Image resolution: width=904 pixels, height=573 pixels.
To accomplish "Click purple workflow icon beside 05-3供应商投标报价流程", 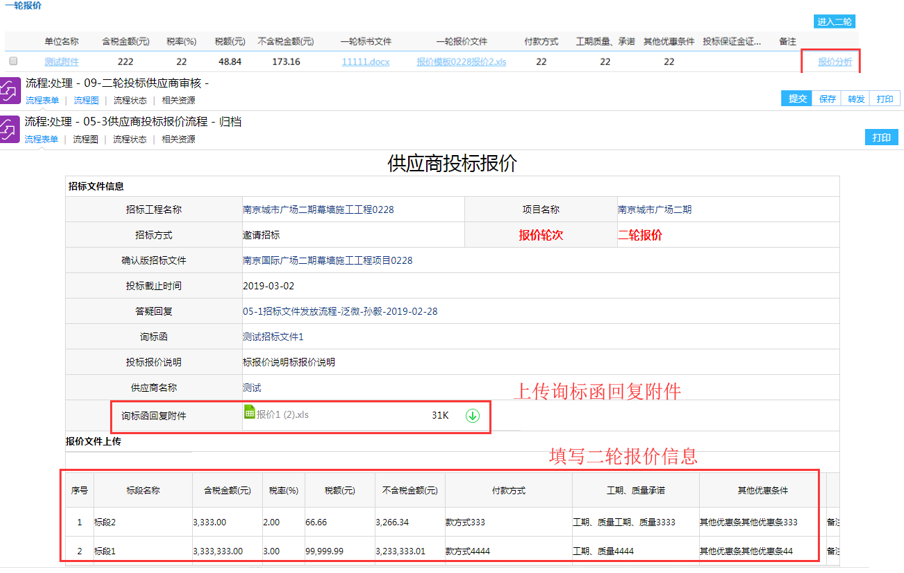I will 10,129.
